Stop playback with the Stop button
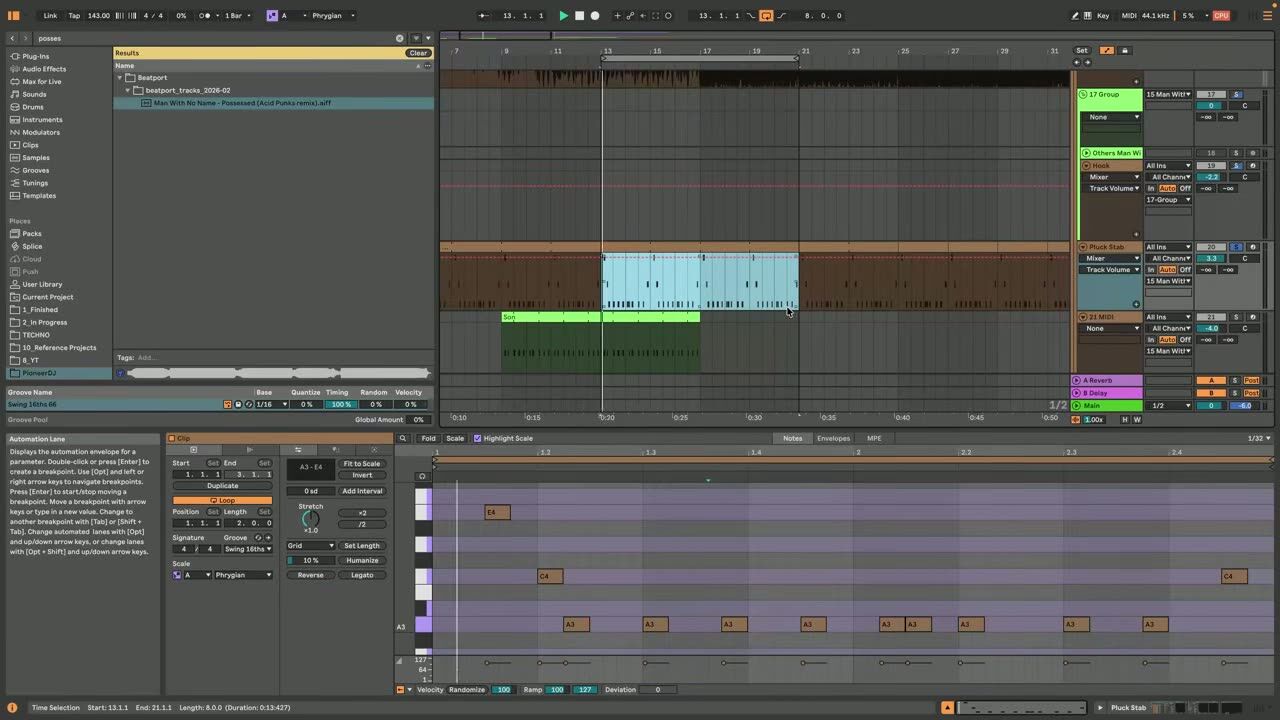The image size is (1280, 720). [579, 16]
